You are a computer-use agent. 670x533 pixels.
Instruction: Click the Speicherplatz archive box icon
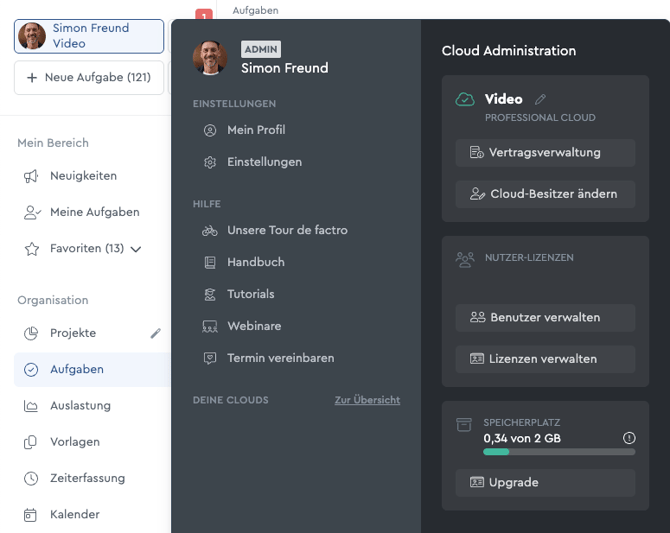coord(464,425)
